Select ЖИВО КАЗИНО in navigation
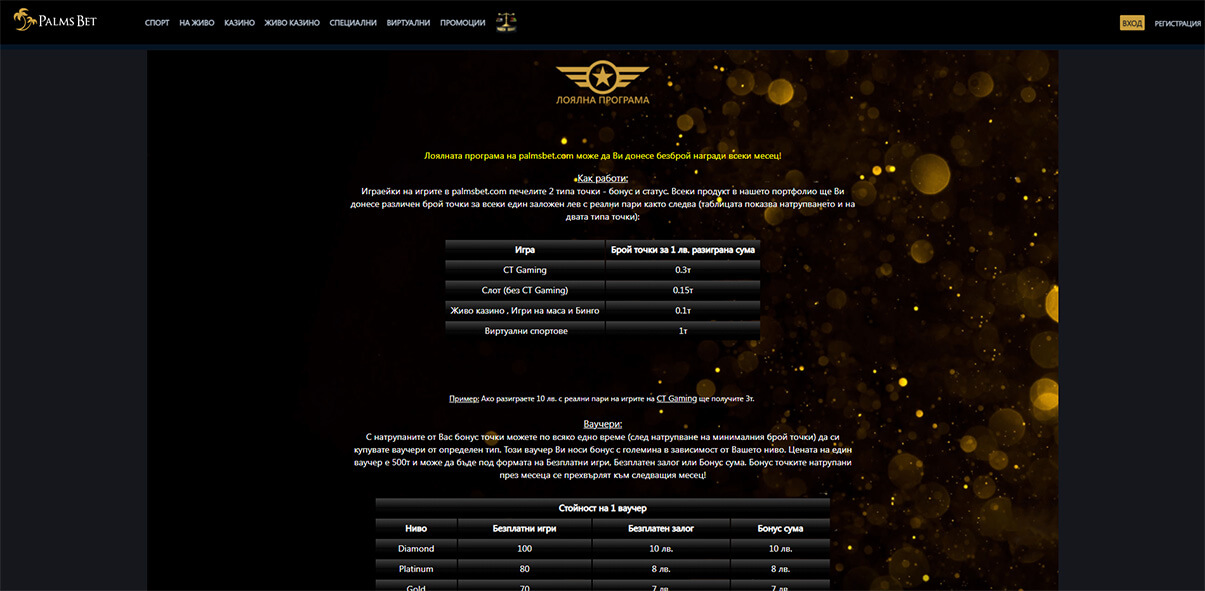The image size is (1205, 591). 292,22
